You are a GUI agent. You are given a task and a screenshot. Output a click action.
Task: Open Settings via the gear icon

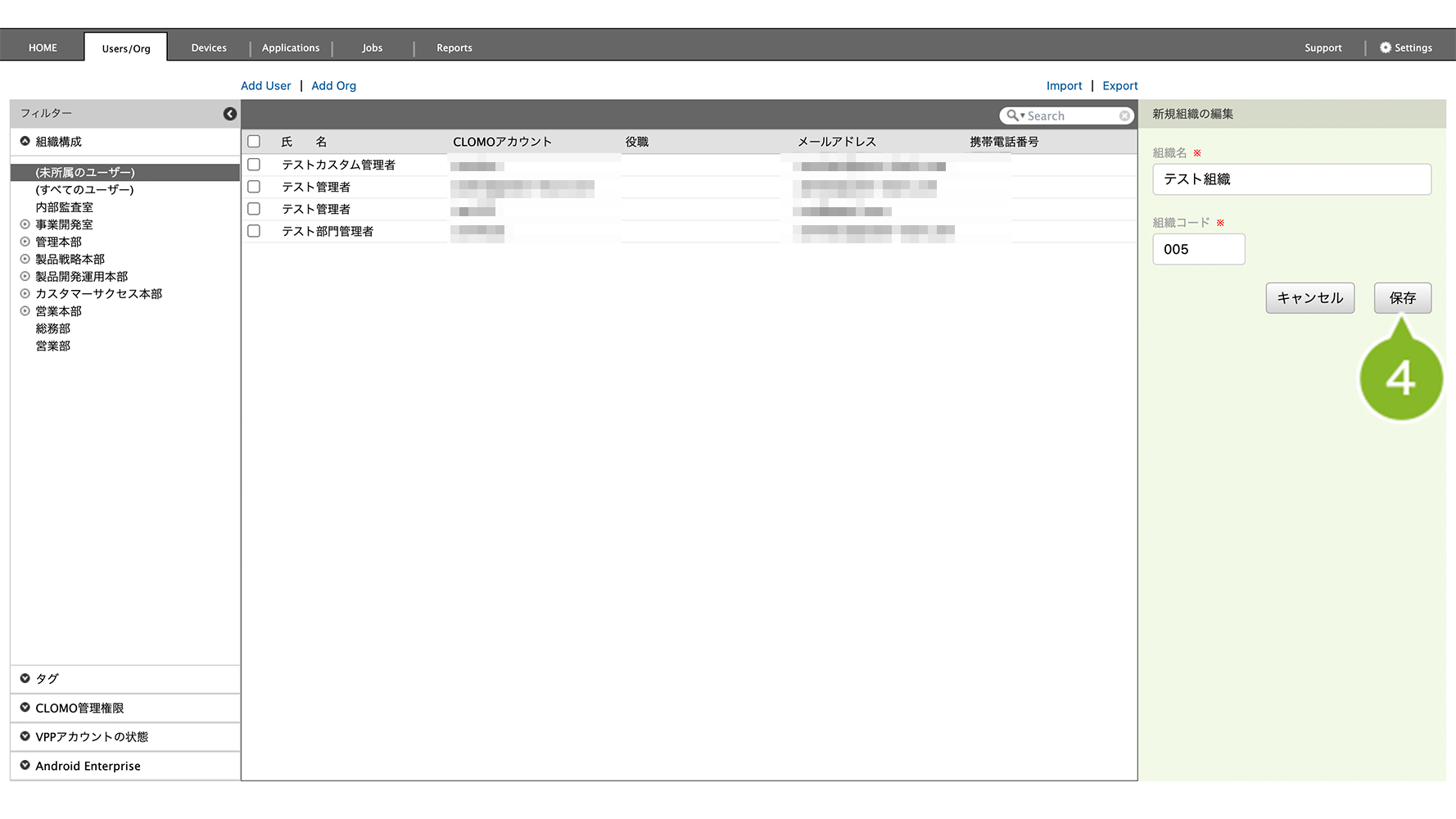click(x=1386, y=48)
